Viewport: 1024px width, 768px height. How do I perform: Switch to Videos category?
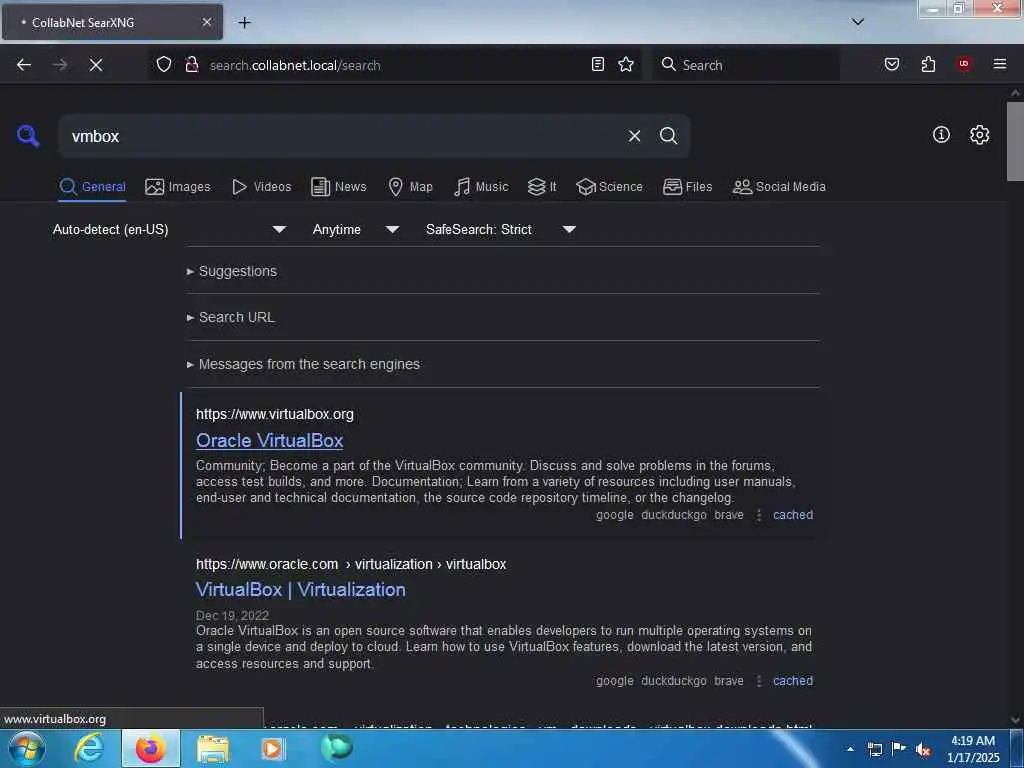click(261, 187)
